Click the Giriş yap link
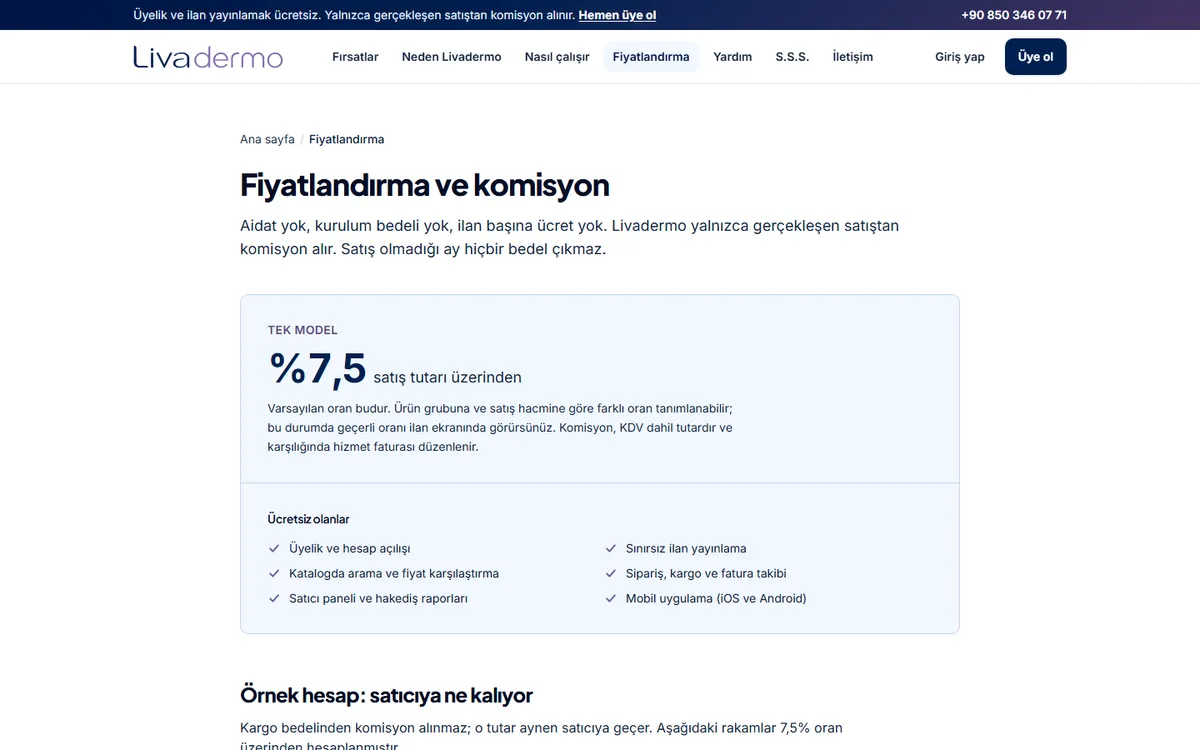The image size is (1200, 750). pos(960,57)
